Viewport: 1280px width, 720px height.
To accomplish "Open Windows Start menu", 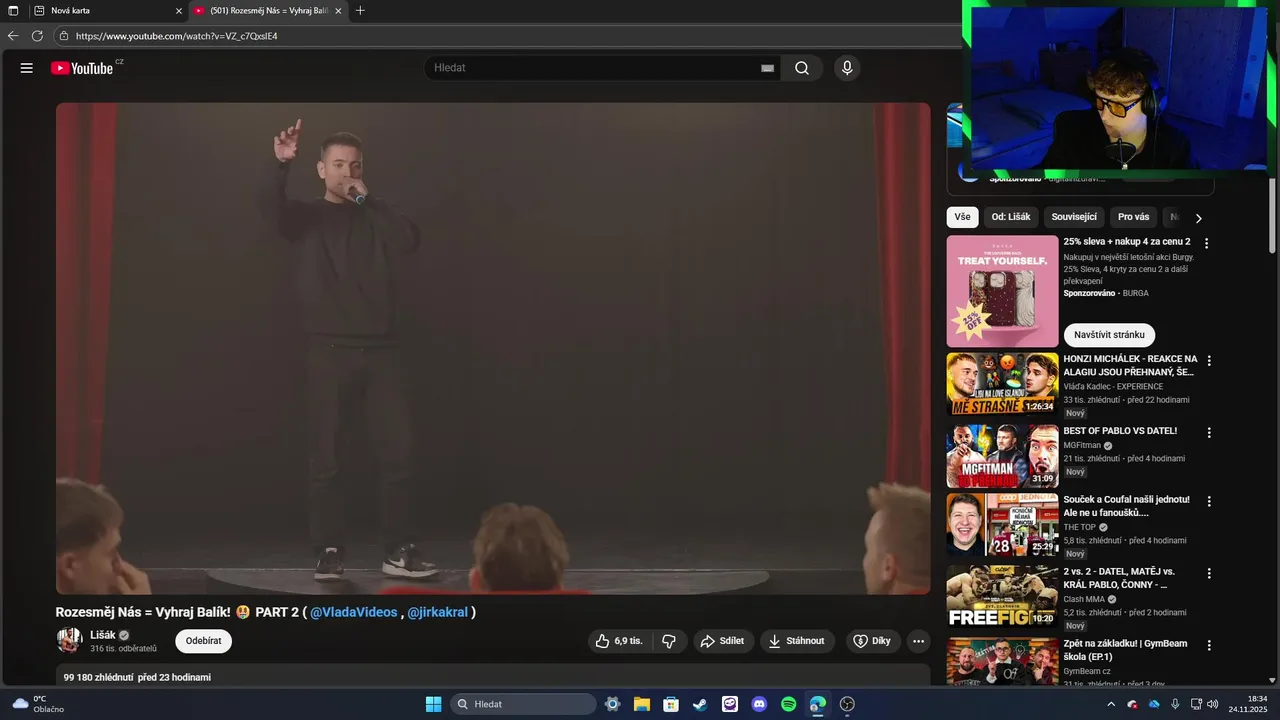I will tap(433, 704).
